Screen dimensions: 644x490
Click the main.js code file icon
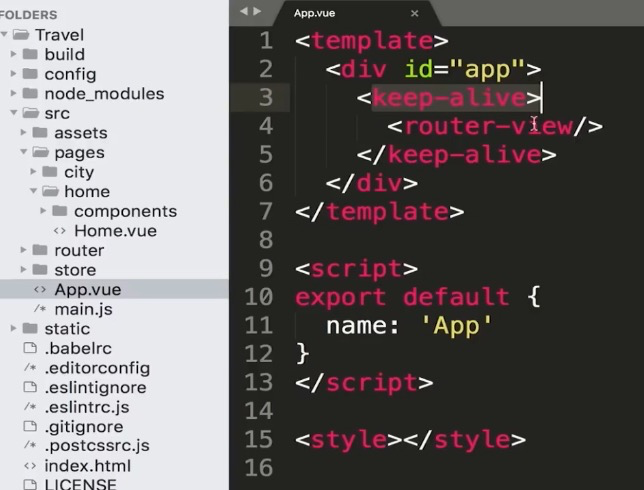[x=40, y=308]
